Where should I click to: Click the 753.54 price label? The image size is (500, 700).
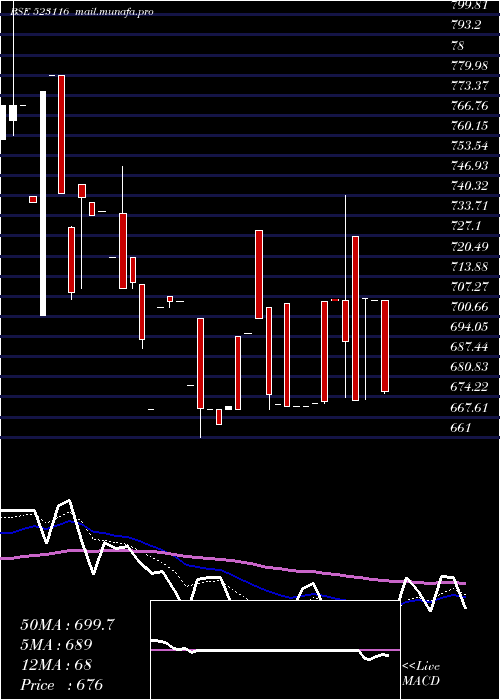[x=471, y=146]
